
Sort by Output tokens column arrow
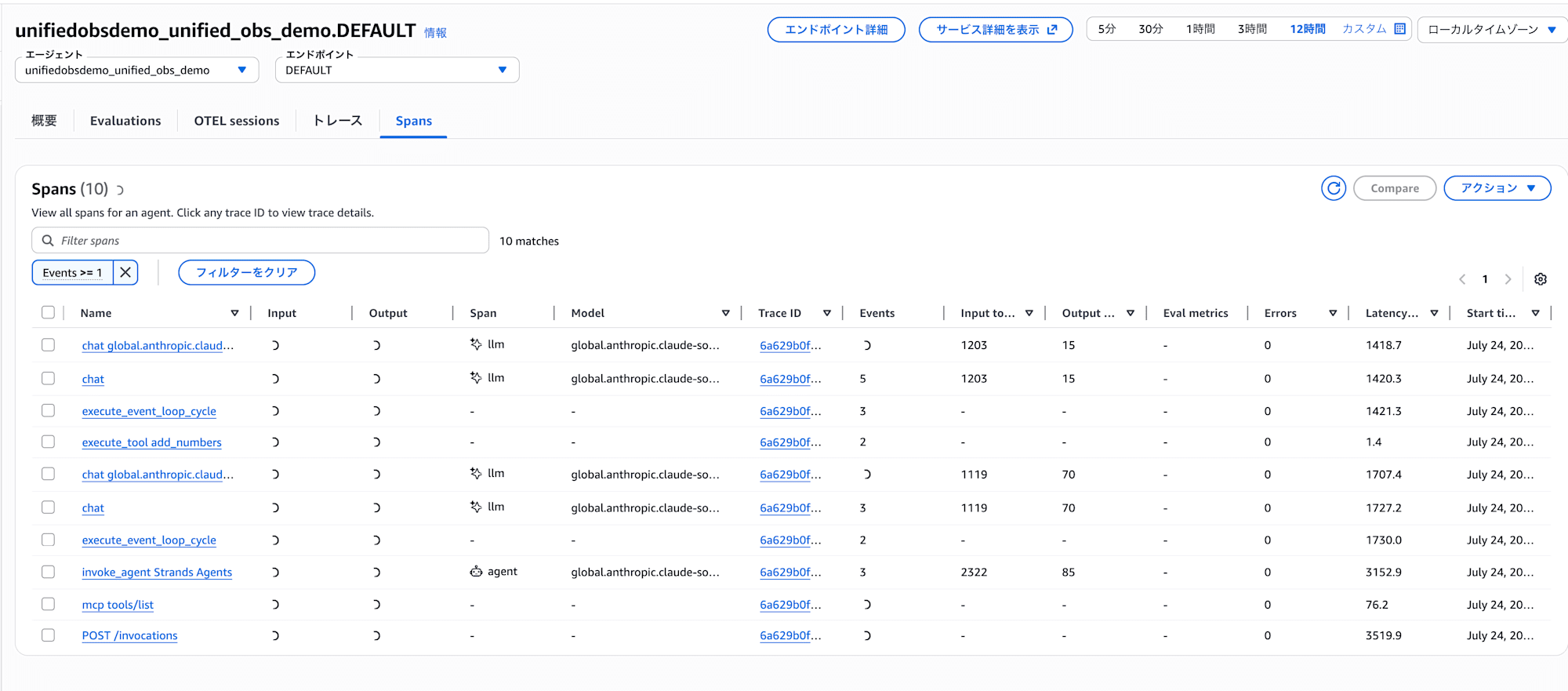1131,313
